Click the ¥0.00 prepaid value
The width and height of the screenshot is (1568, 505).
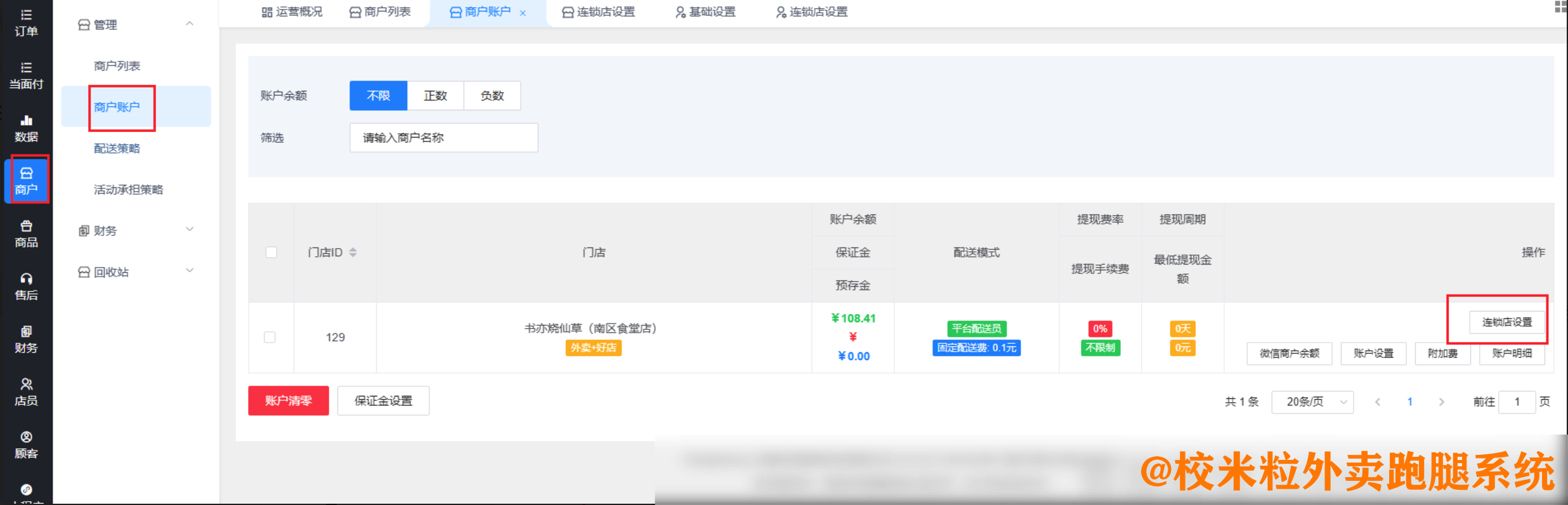point(853,357)
